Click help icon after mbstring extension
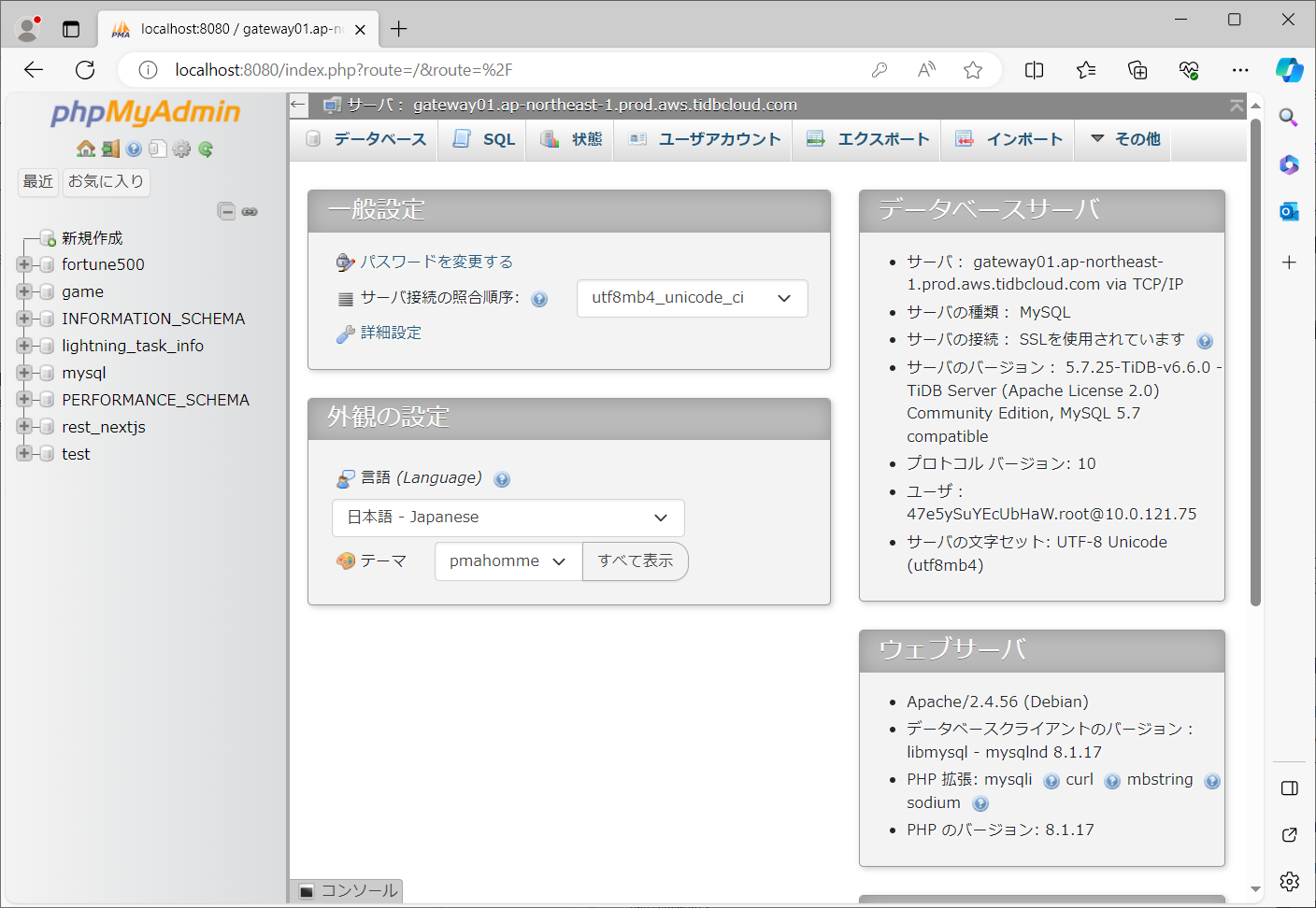 [x=1212, y=781]
